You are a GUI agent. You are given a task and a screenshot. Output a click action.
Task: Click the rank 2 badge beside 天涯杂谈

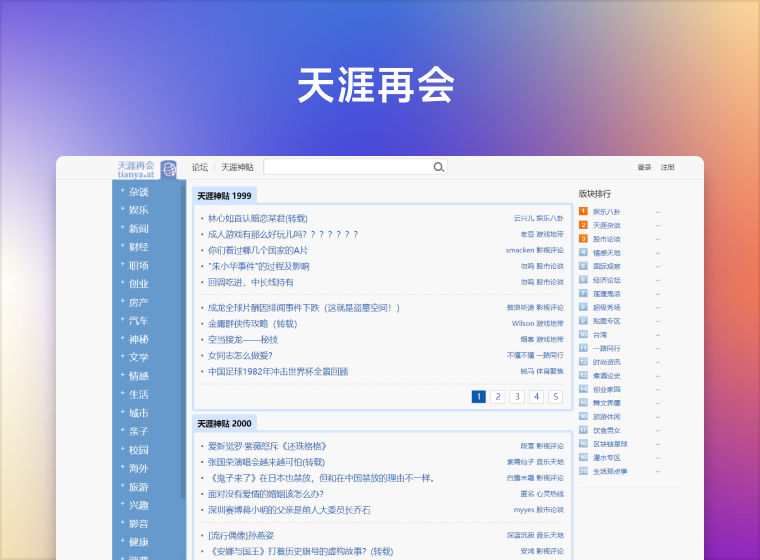pos(583,225)
